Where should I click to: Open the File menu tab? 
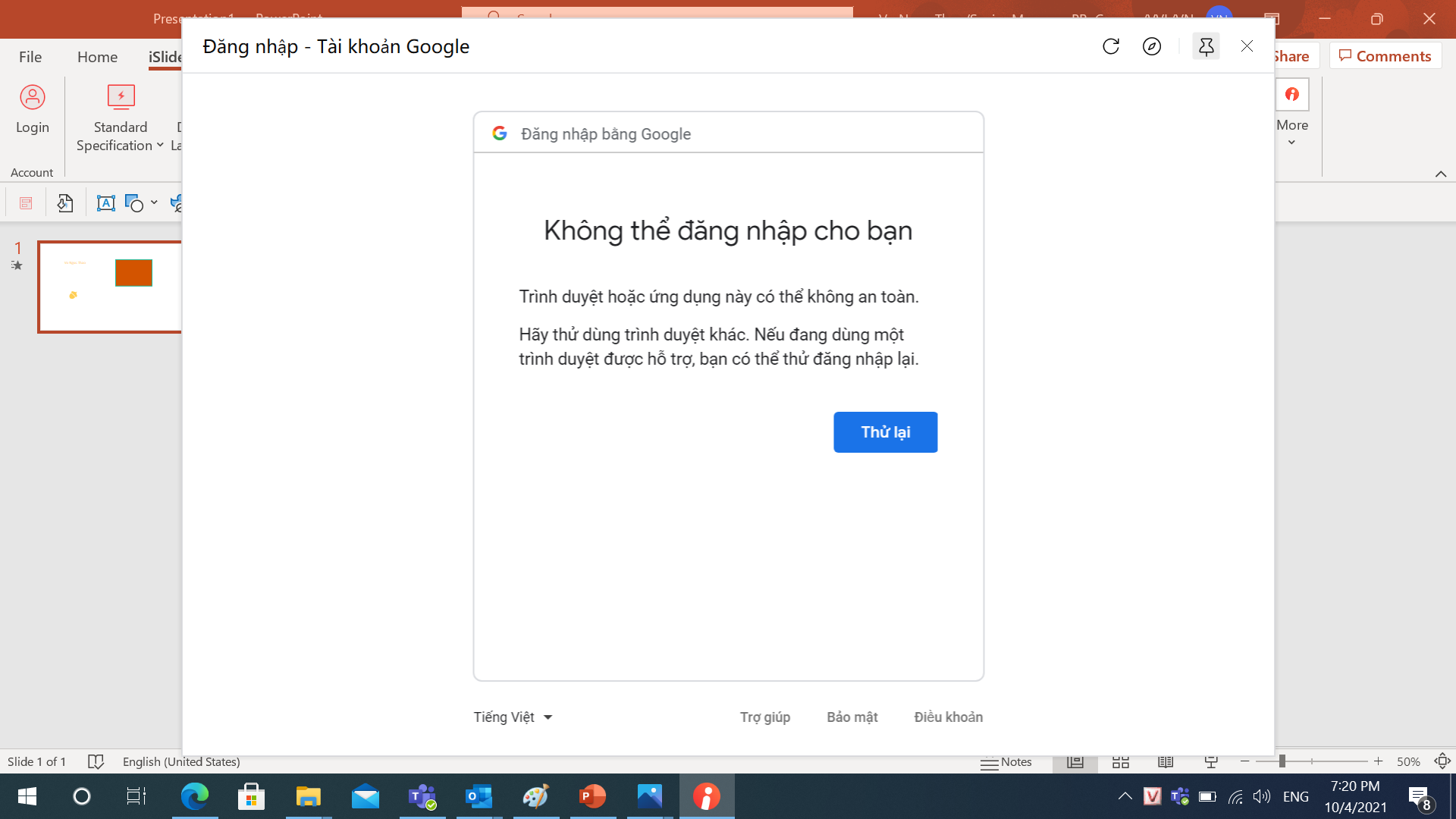point(30,57)
